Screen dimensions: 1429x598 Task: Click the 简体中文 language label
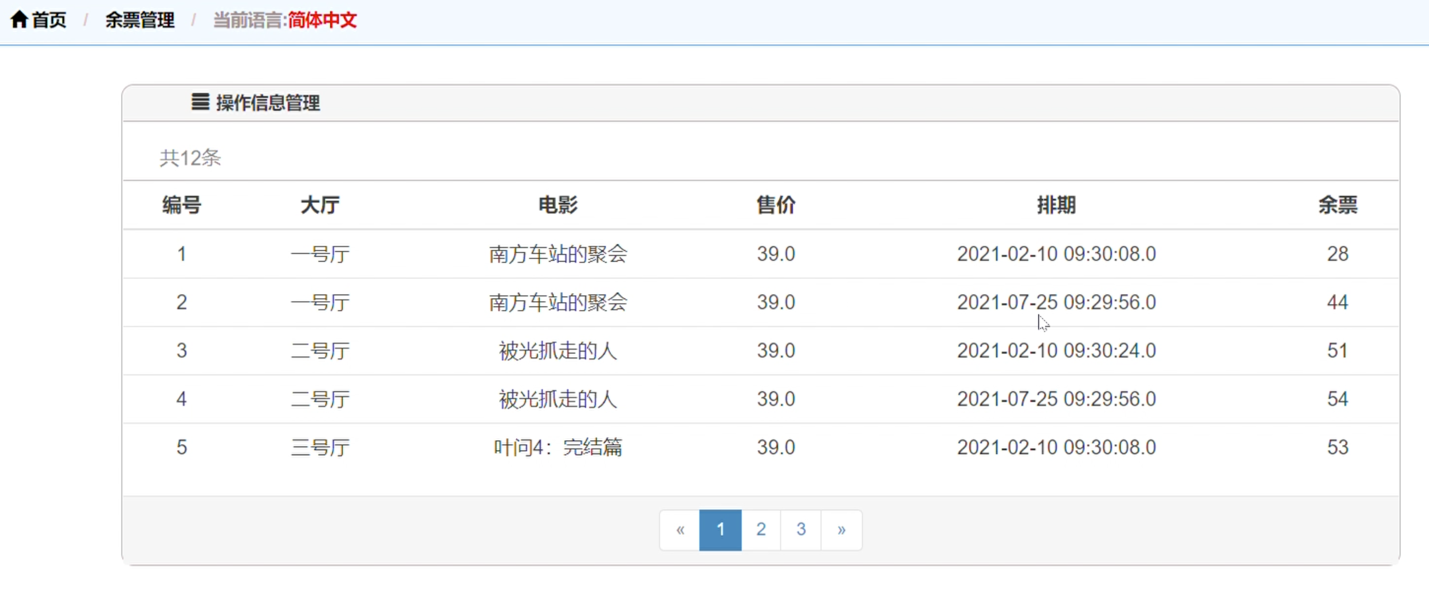pos(322,20)
